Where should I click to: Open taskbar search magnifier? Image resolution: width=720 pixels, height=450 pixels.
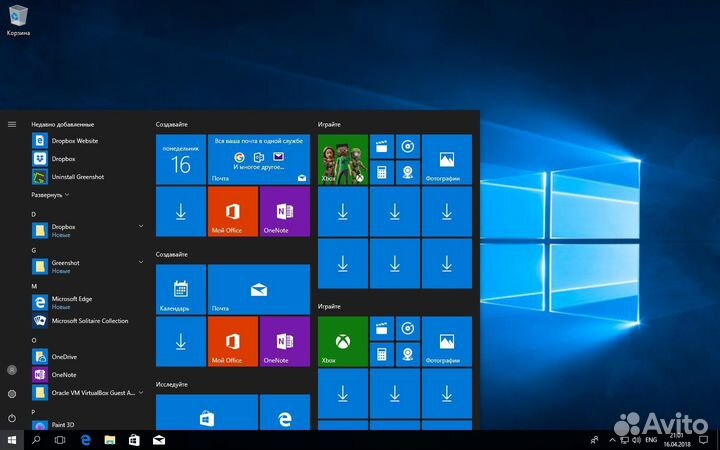coord(36,440)
